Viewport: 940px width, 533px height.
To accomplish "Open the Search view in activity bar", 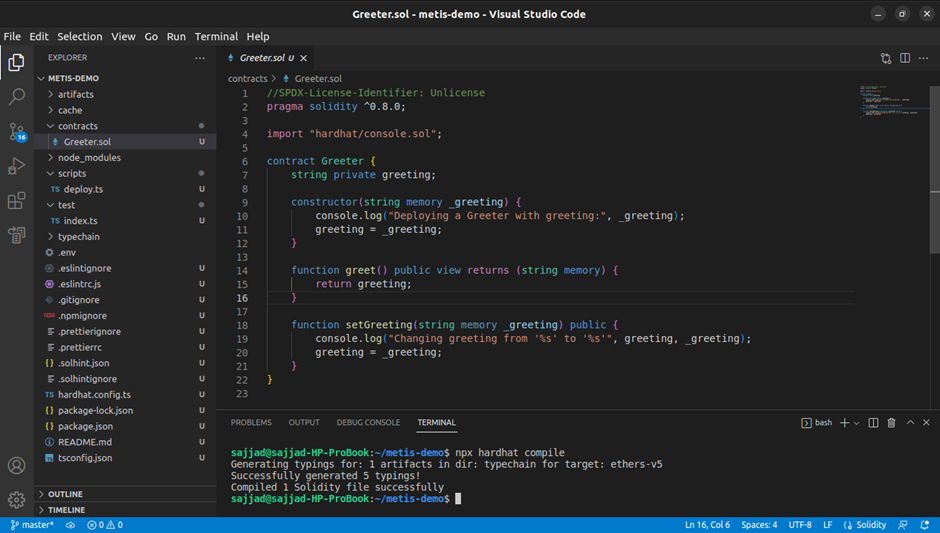I will [x=16, y=96].
